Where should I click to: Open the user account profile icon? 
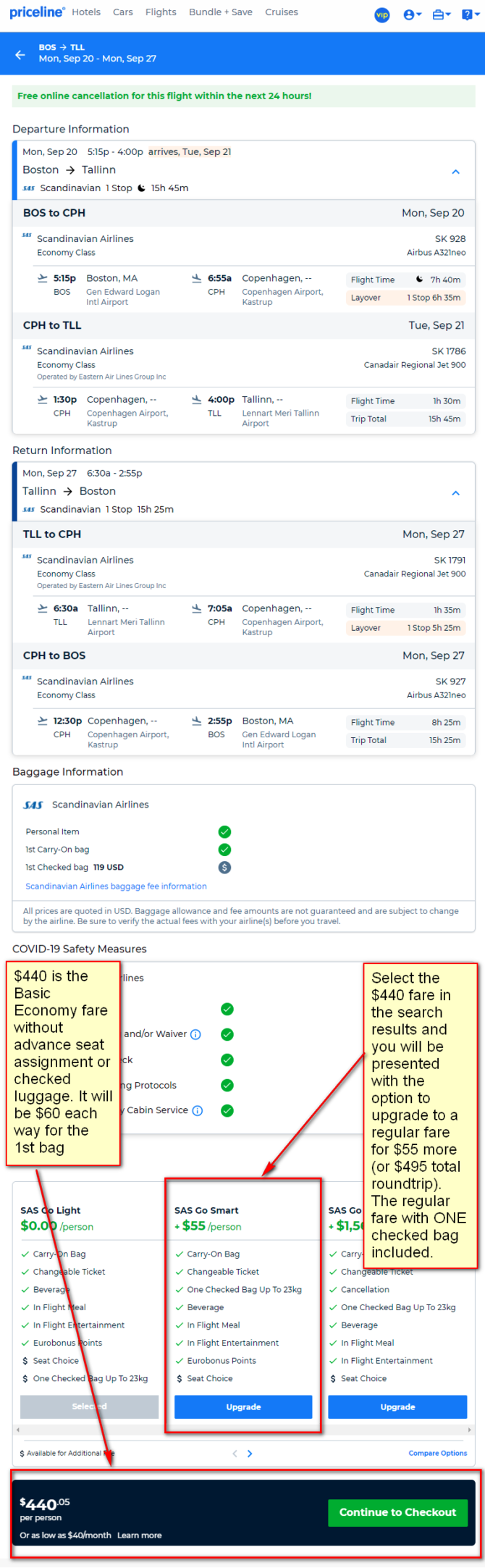[412, 14]
